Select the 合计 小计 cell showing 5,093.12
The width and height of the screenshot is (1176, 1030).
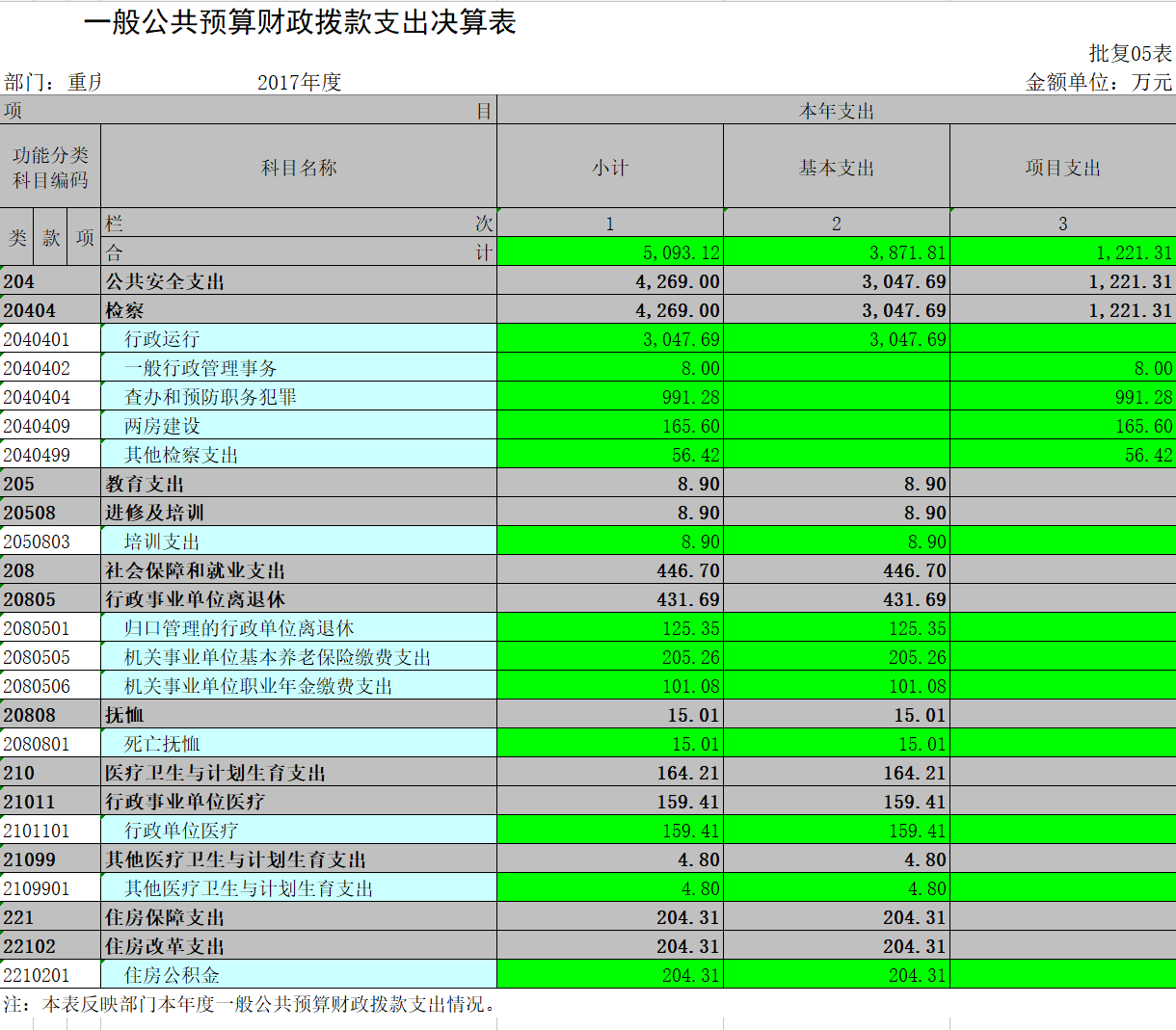(609, 252)
